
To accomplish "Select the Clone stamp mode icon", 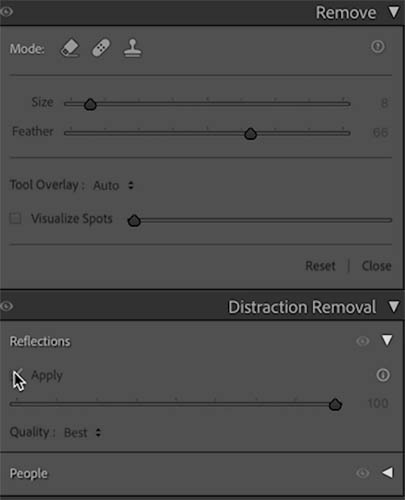I will 132,48.
